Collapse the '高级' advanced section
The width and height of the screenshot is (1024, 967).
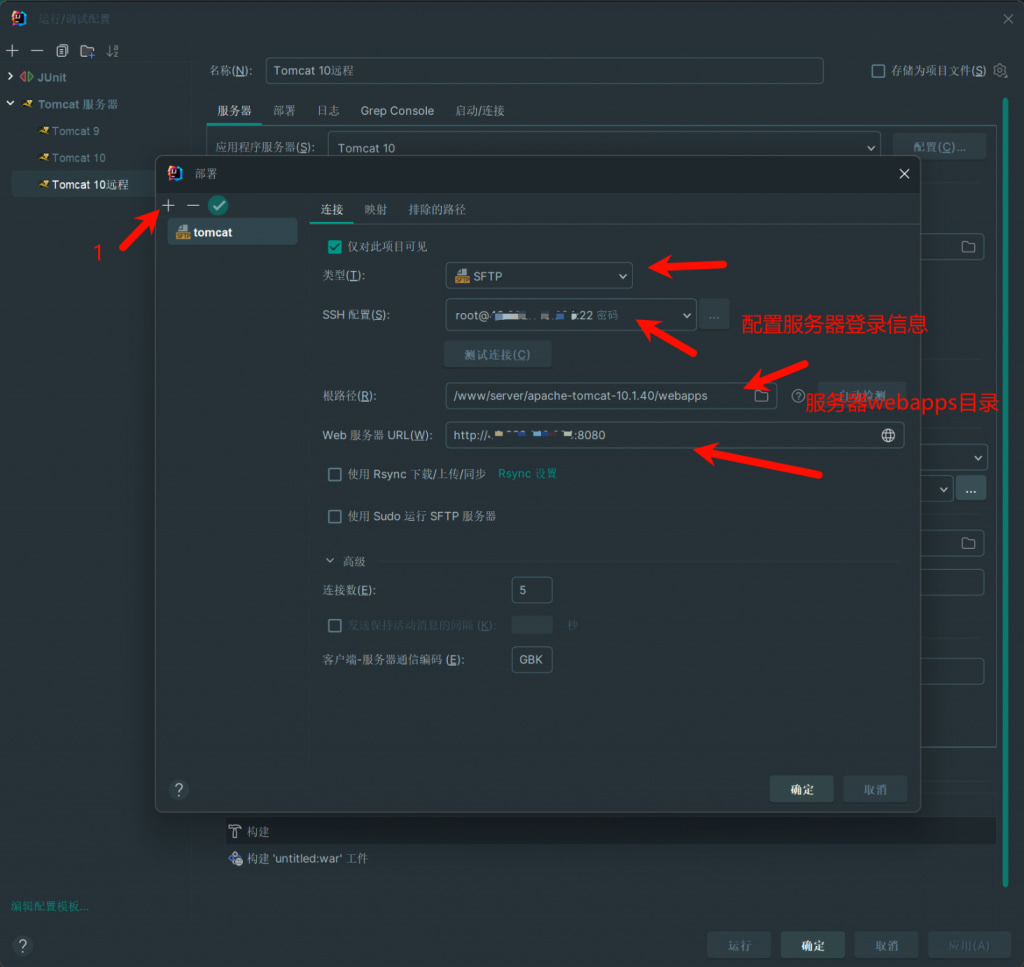331,562
